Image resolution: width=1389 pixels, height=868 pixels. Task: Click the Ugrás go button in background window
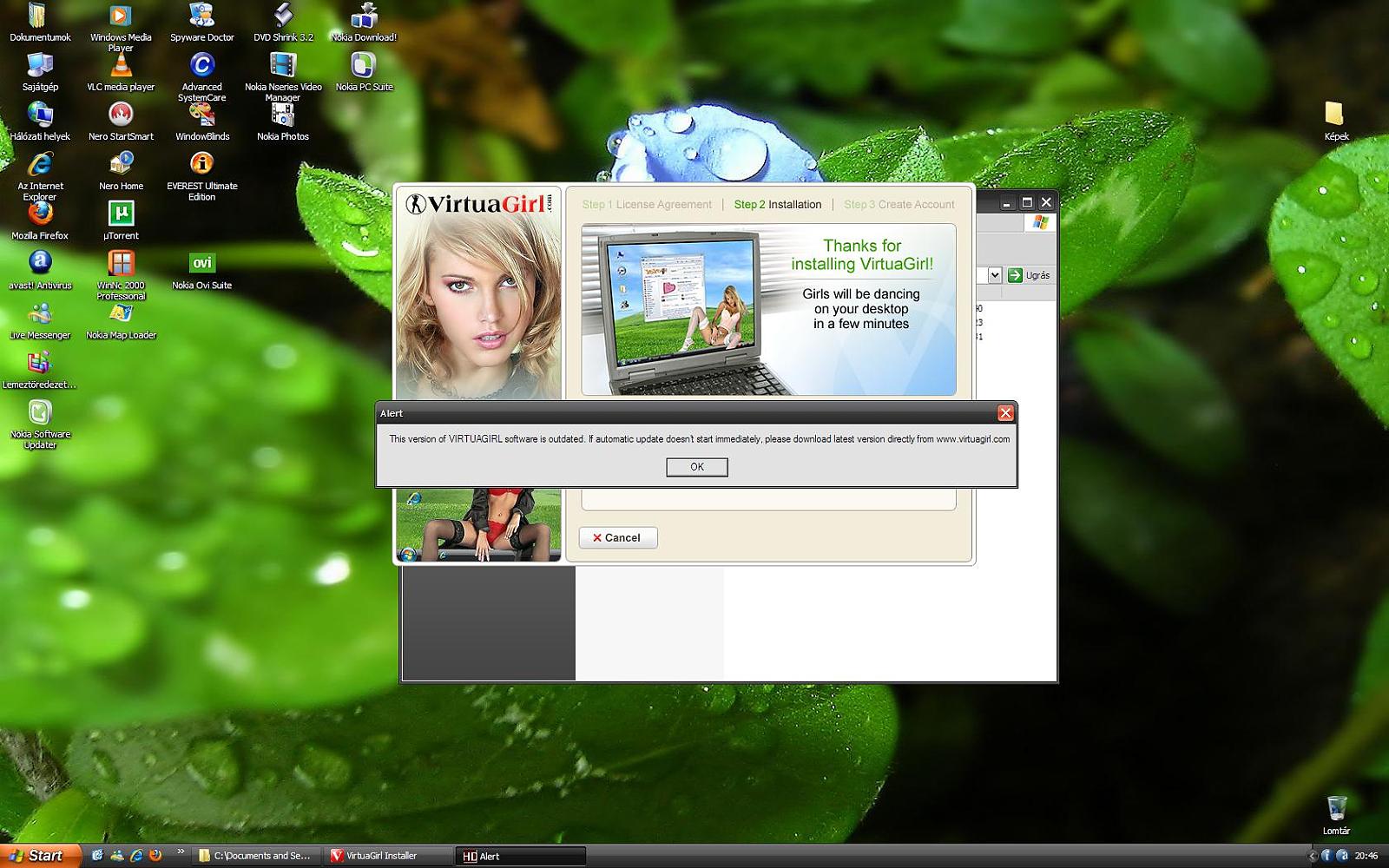pyautogui.click(x=1030, y=275)
